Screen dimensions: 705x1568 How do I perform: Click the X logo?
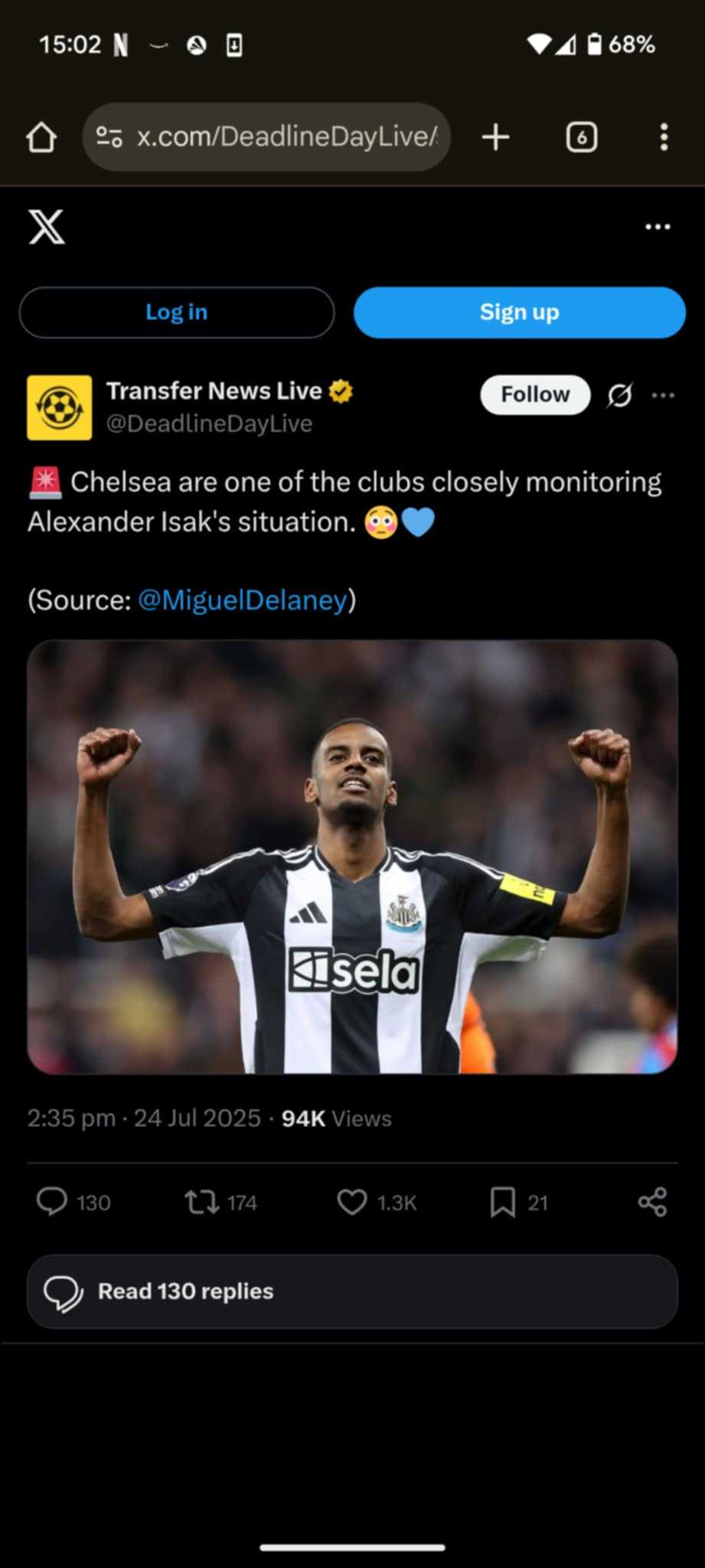(47, 227)
